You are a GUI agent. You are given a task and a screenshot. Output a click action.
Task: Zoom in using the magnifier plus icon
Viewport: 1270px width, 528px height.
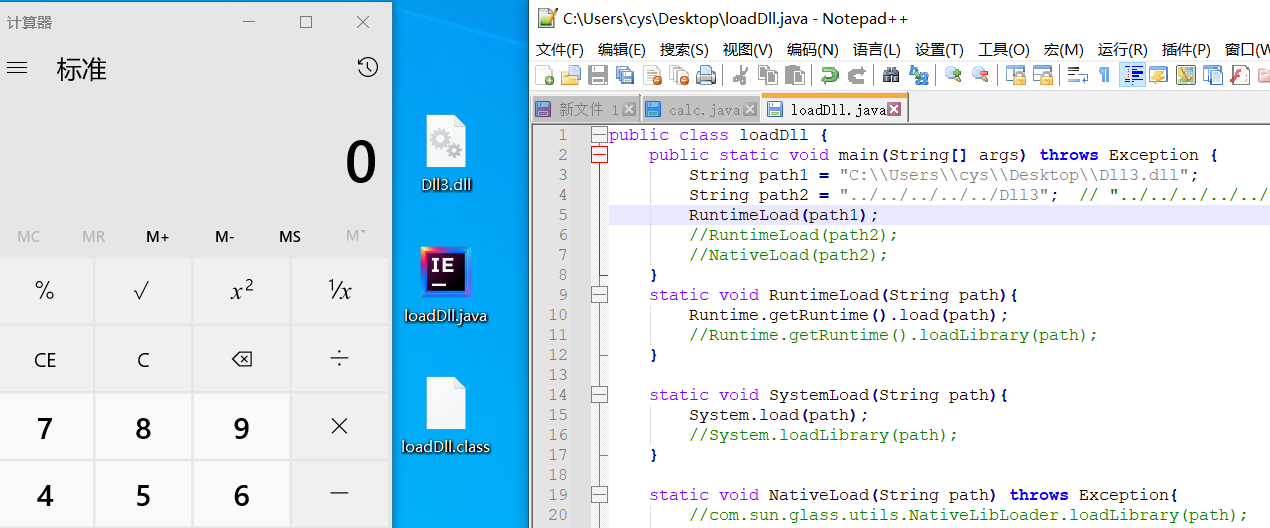[953, 75]
